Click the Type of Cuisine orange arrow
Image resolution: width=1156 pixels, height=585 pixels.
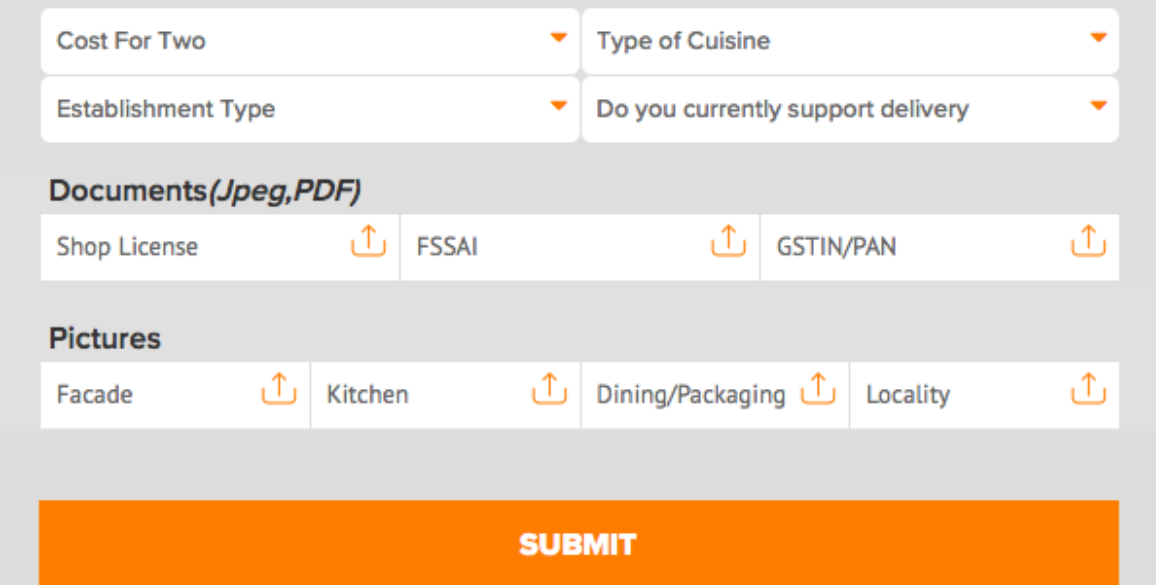(1098, 38)
